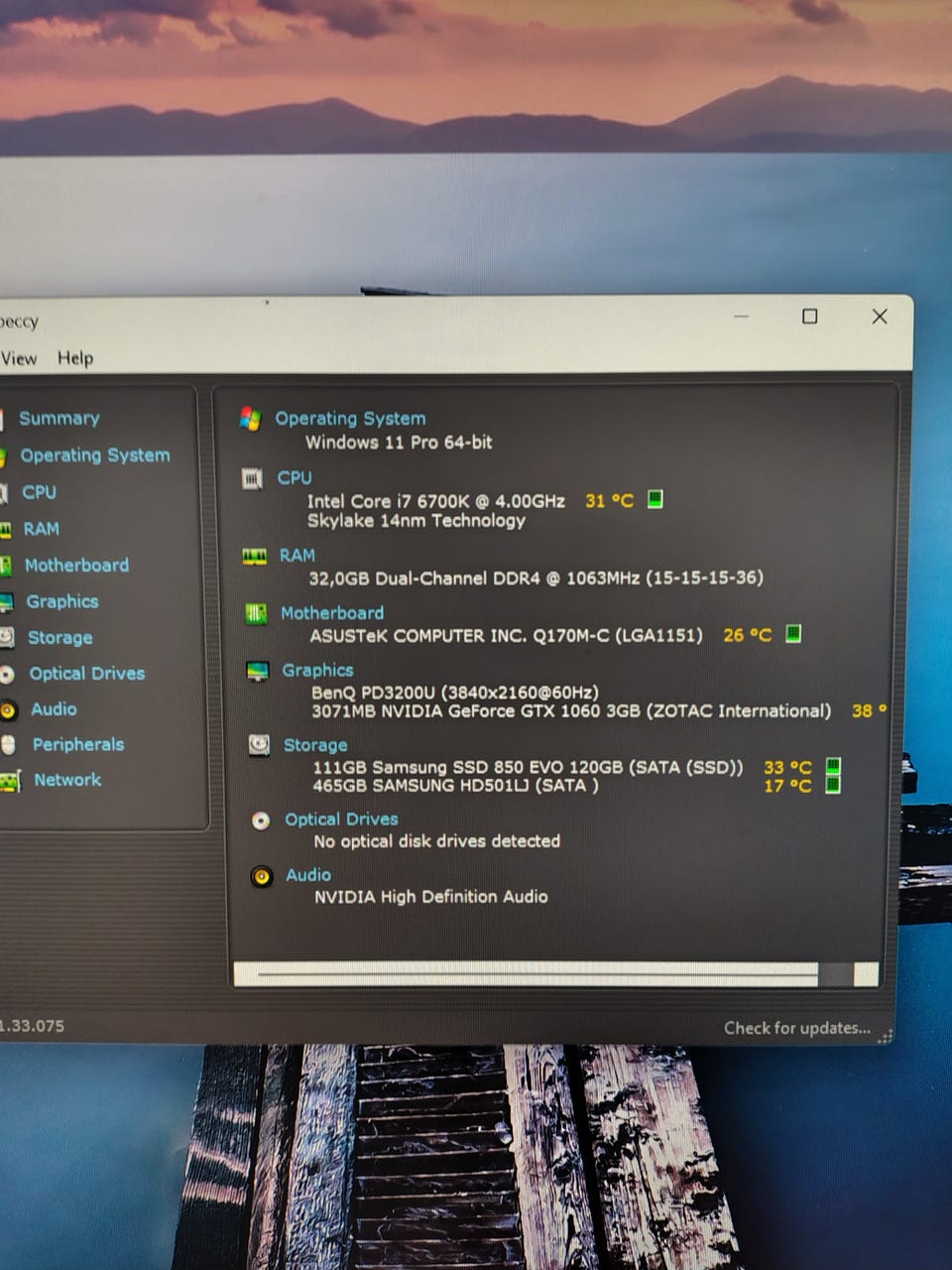Open the Storage heading link in summary
This screenshot has width=952, height=1270.
[x=315, y=745]
